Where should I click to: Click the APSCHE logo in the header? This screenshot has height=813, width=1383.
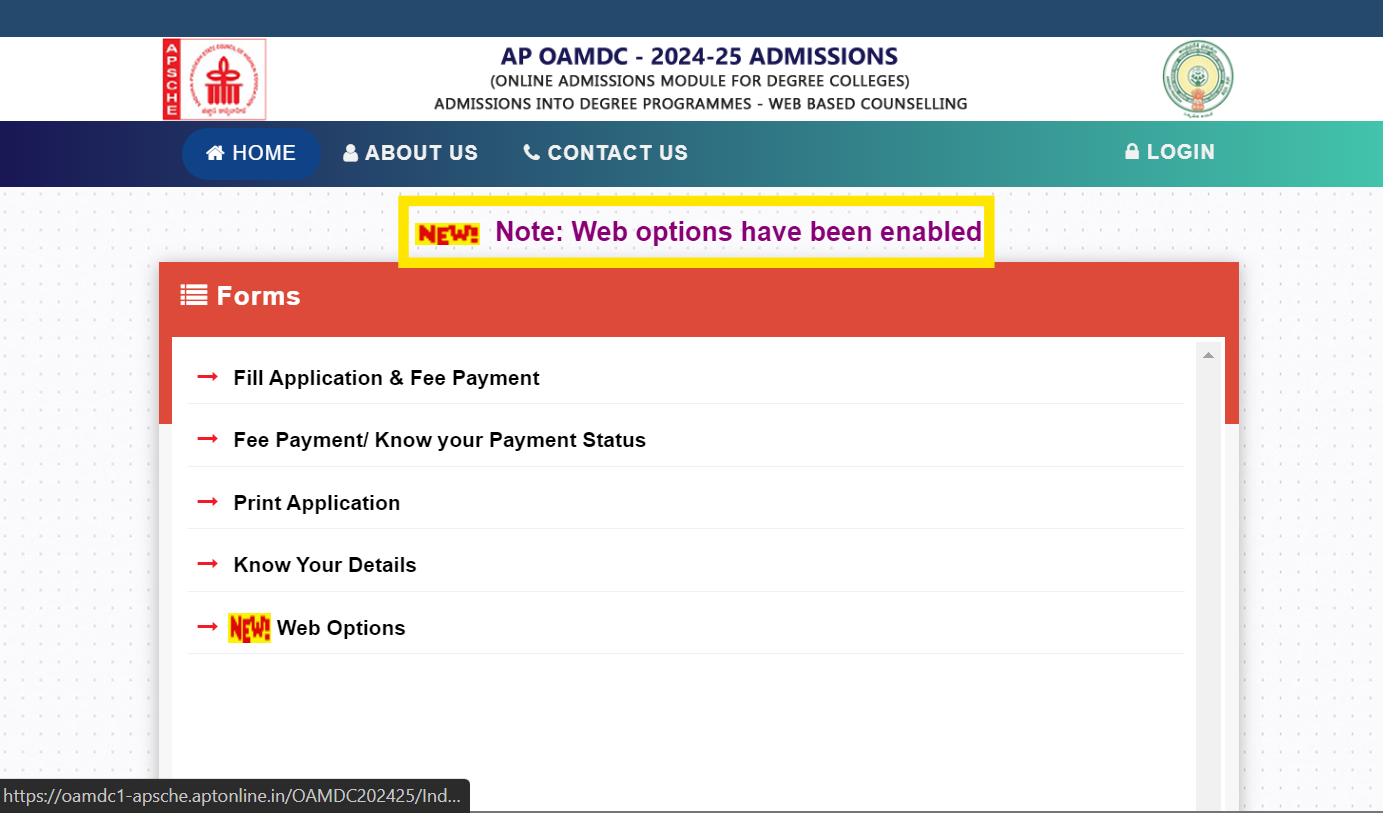215,79
